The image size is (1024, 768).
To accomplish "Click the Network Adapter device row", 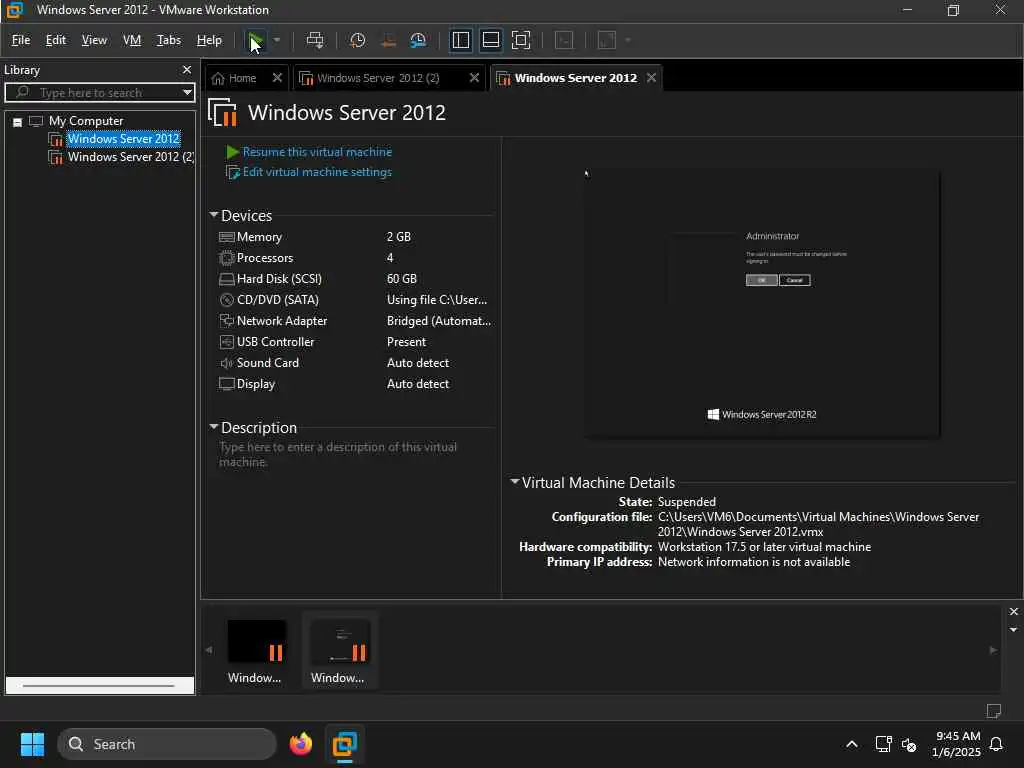I will point(355,321).
